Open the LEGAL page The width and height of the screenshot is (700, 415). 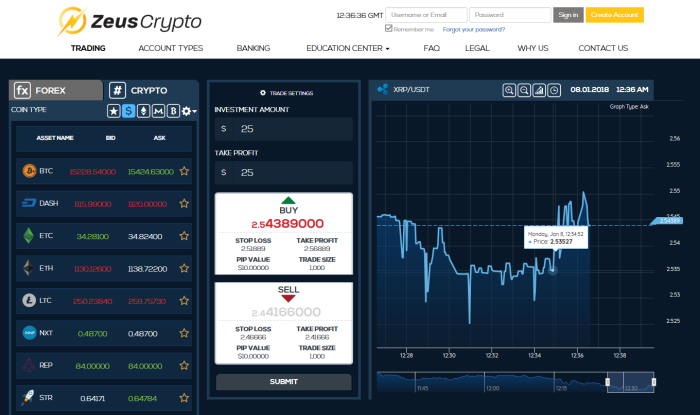pyautogui.click(x=477, y=48)
